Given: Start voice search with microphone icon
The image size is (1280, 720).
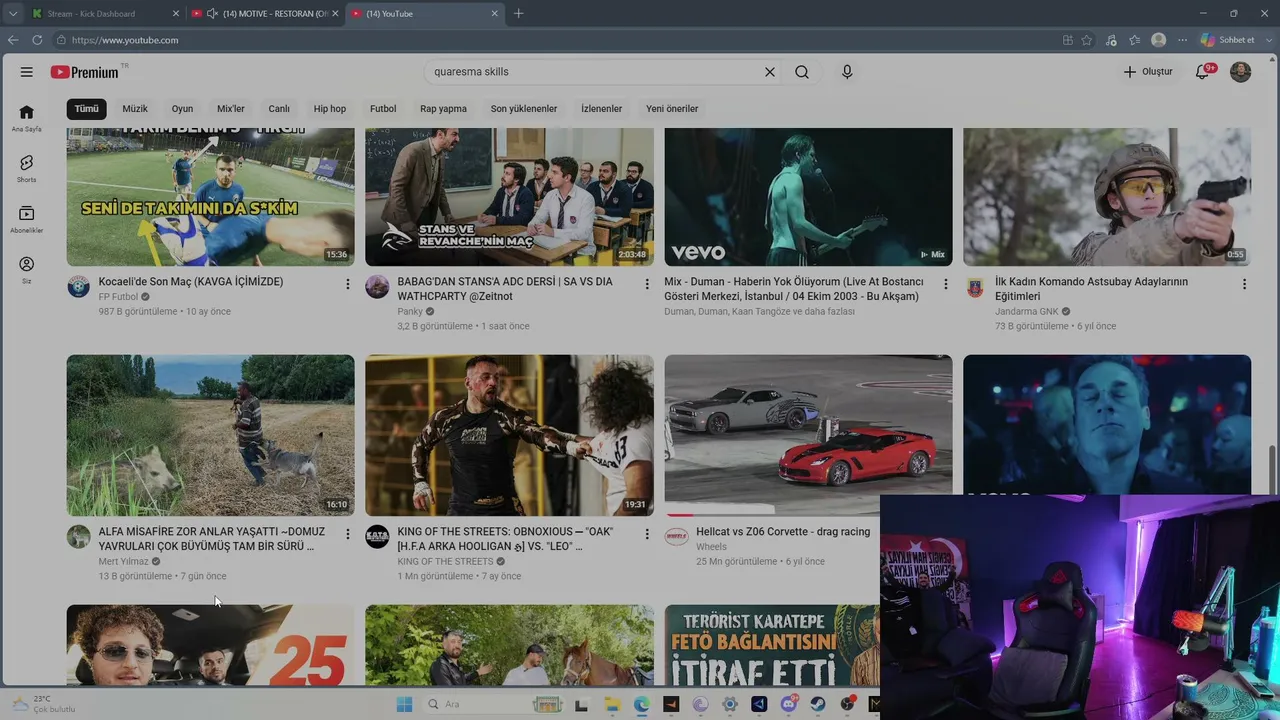Looking at the screenshot, I should pos(847,72).
